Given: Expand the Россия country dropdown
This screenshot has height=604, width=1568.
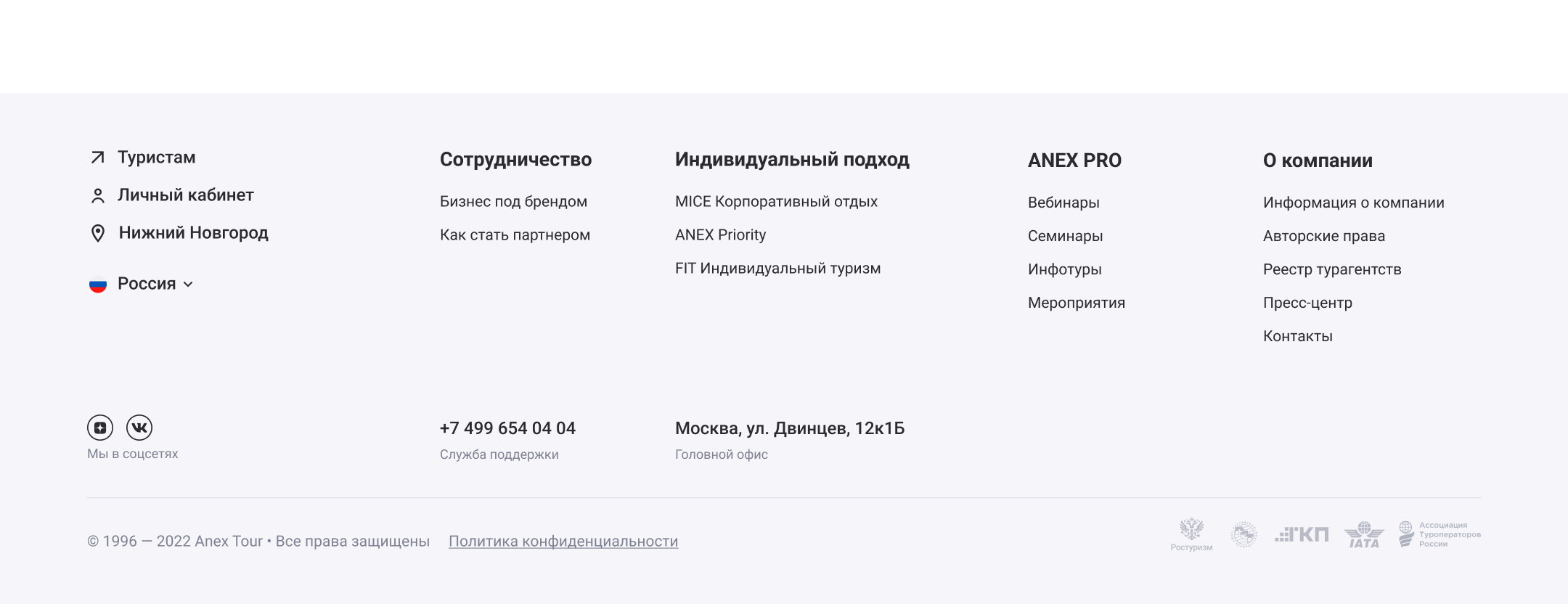Looking at the screenshot, I should coord(188,285).
